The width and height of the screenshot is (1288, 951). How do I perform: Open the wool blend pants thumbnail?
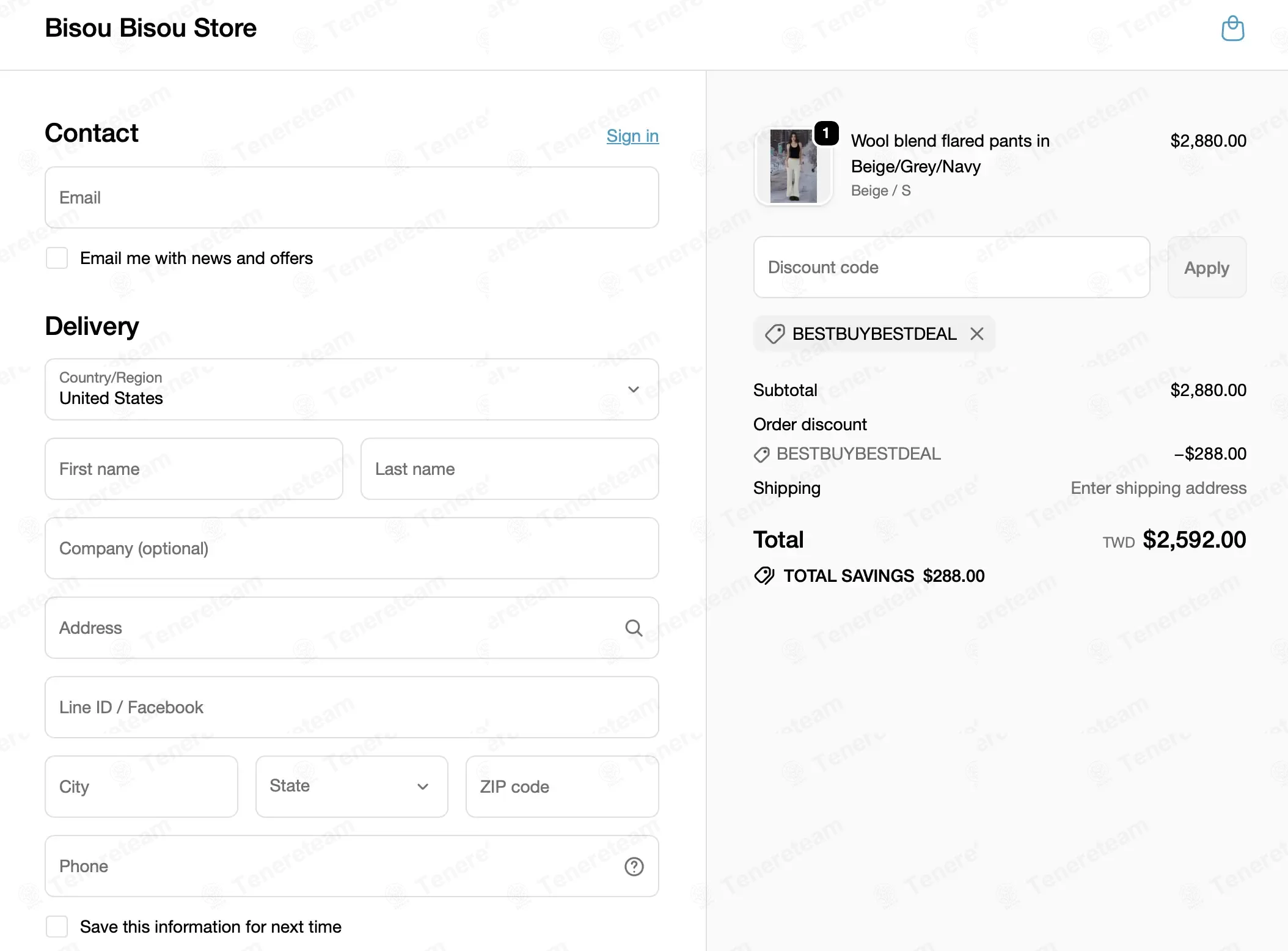click(x=793, y=166)
